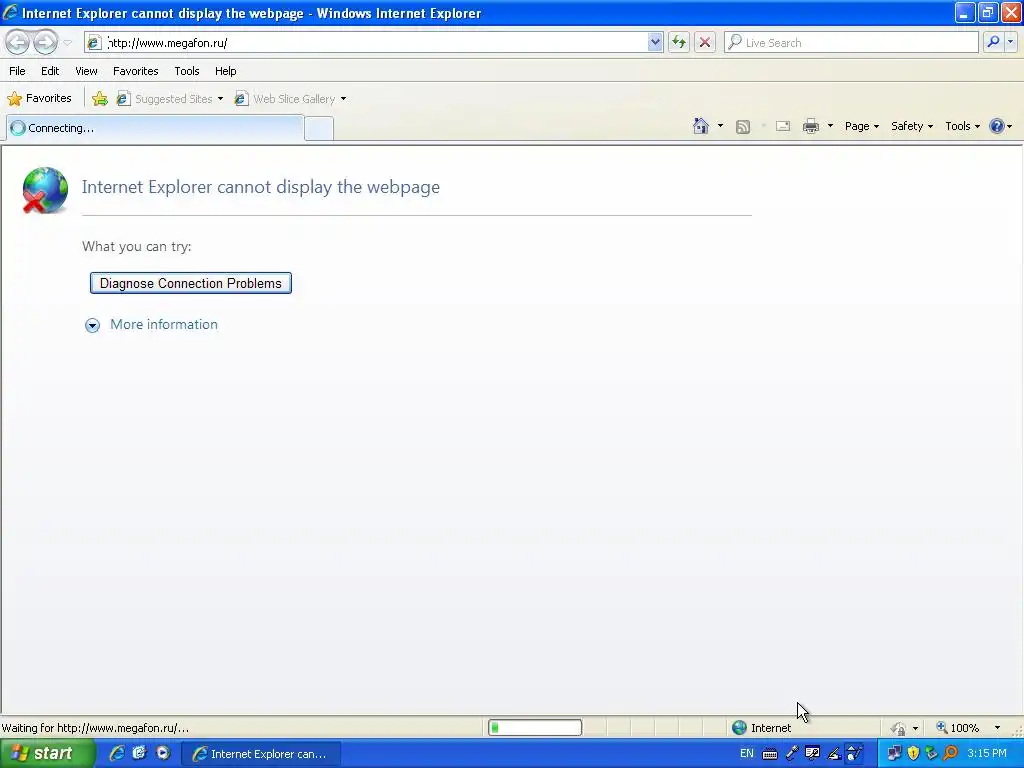
Task: Click the More information link text
Action: coord(164,325)
